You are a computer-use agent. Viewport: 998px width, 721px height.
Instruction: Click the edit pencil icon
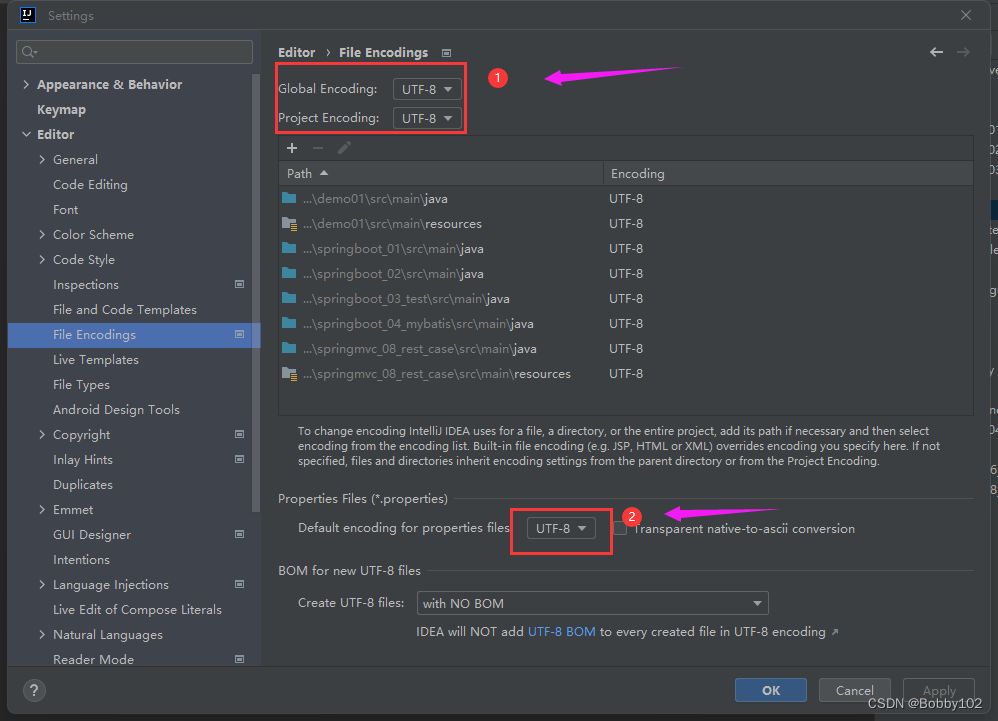tap(344, 148)
